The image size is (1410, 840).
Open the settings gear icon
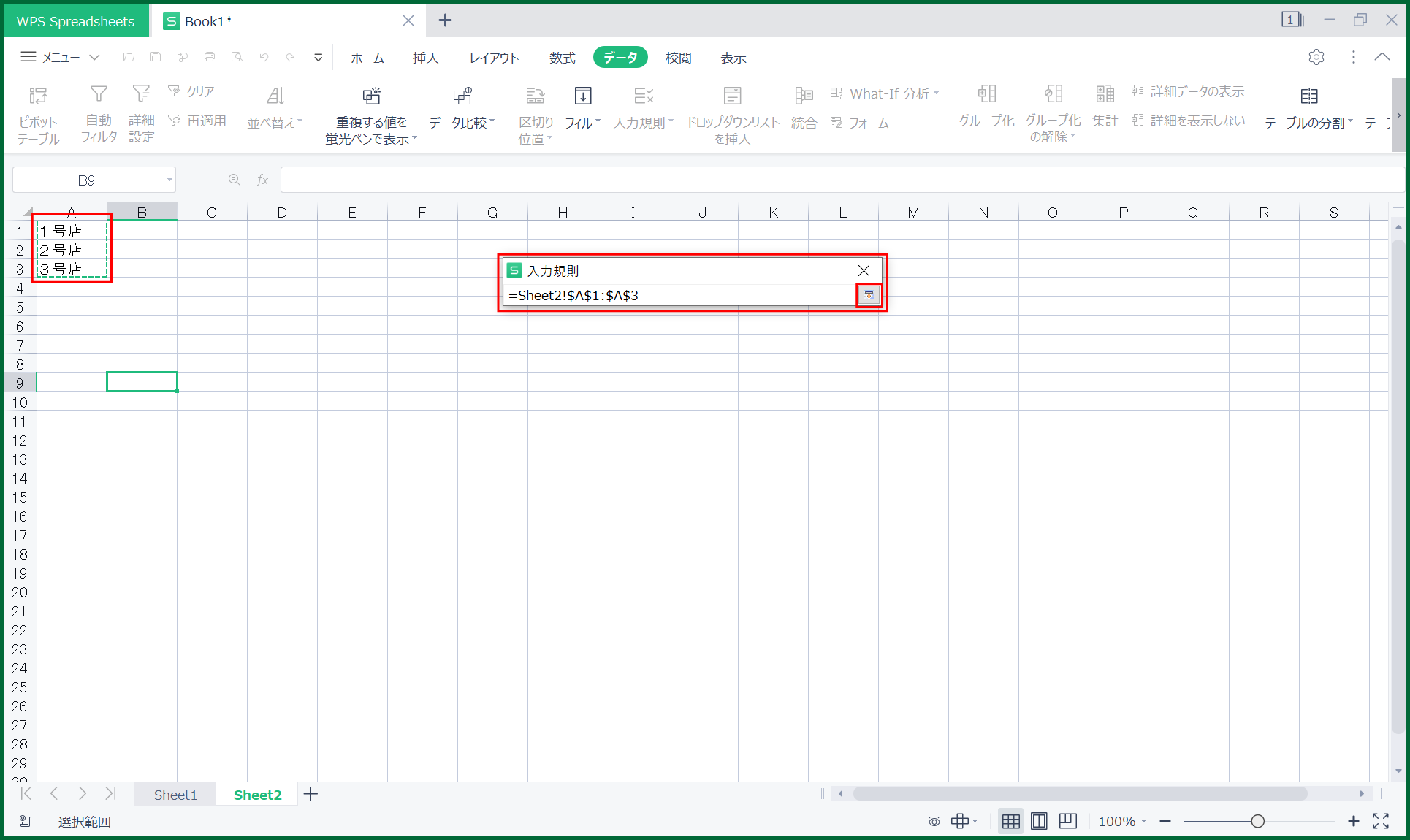[x=1316, y=57]
